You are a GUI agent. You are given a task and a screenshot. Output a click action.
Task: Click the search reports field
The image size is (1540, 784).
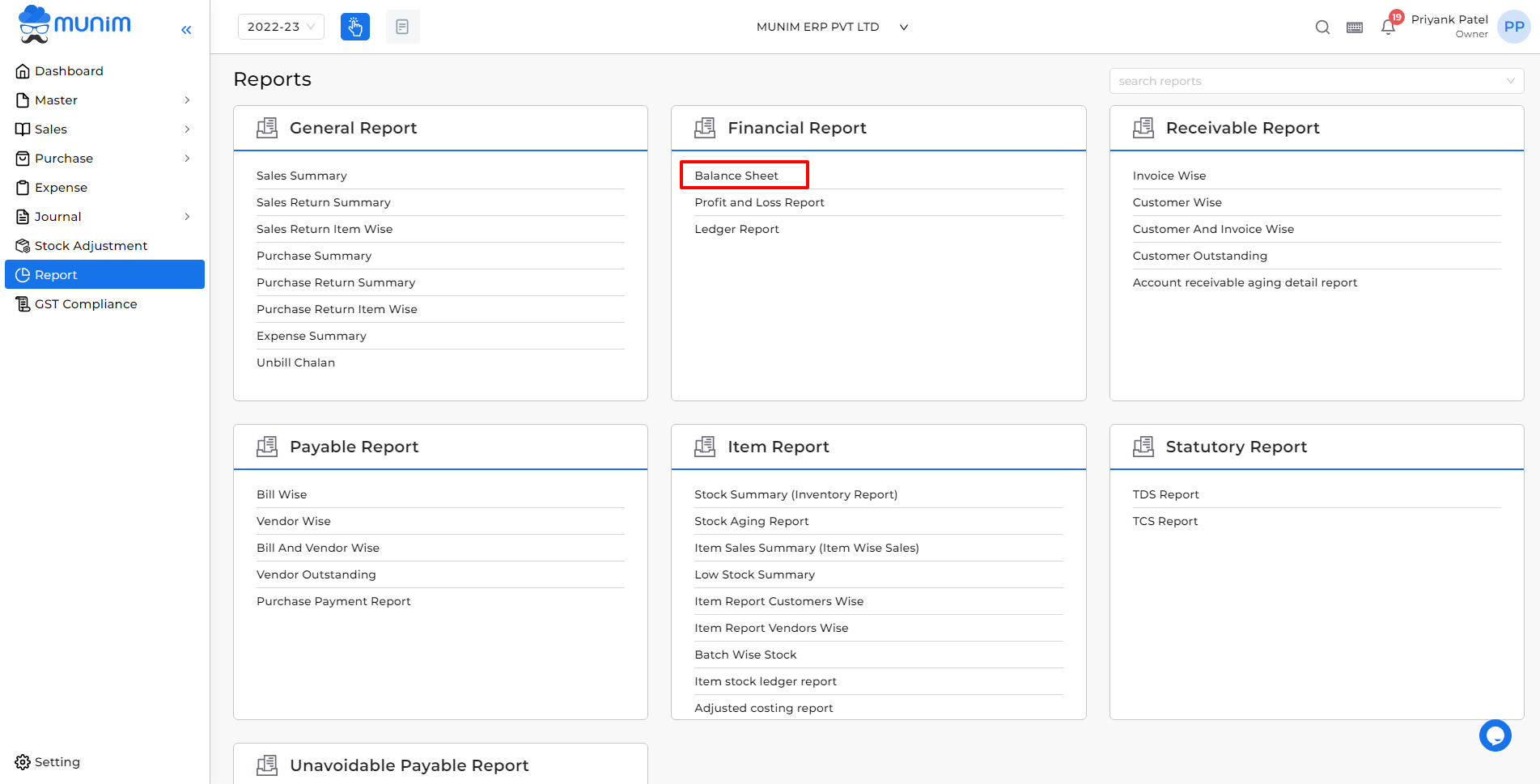(1316, 81)
